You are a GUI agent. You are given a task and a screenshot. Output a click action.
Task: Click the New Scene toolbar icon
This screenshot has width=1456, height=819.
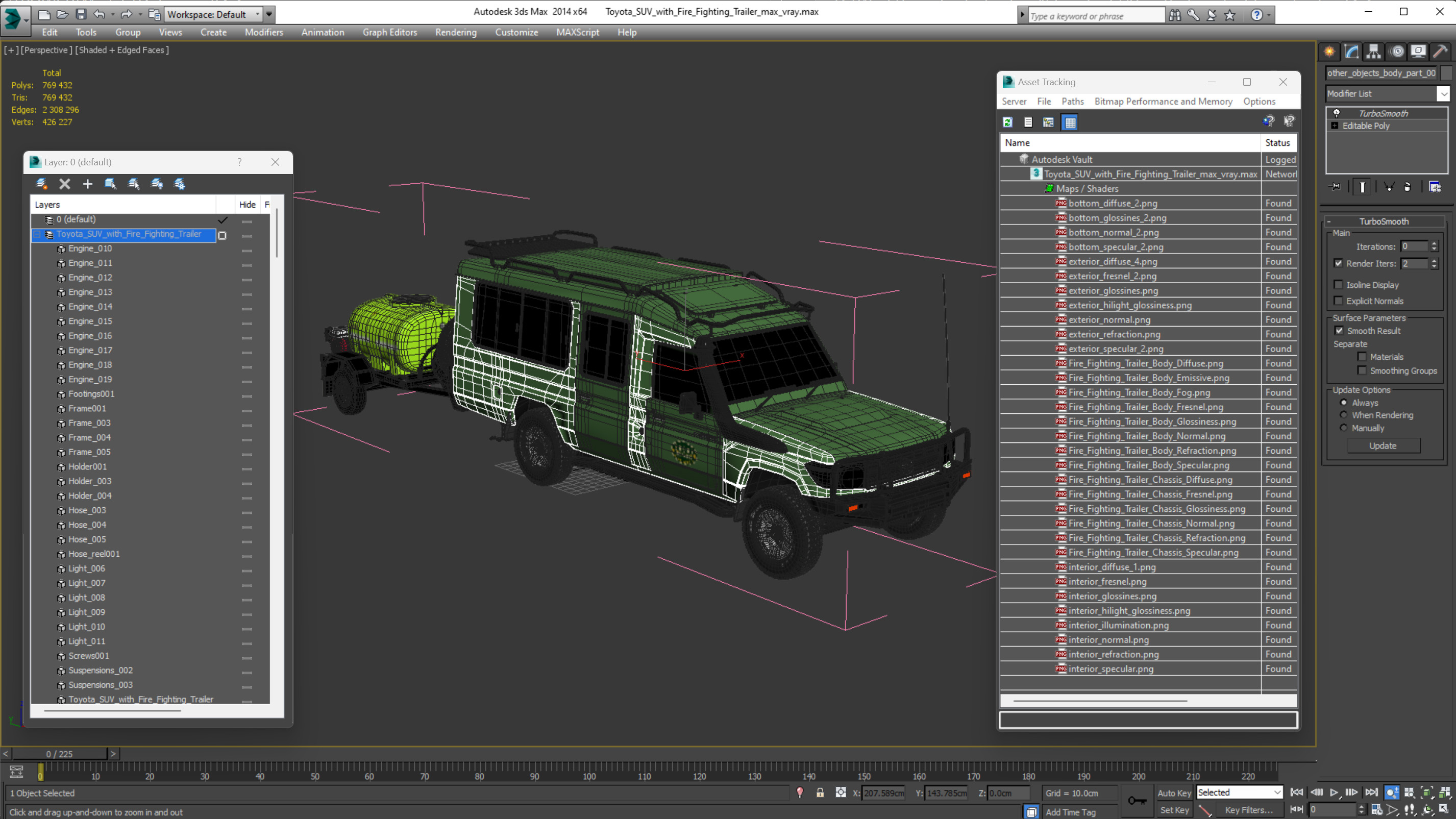click(x=44, y=14)
